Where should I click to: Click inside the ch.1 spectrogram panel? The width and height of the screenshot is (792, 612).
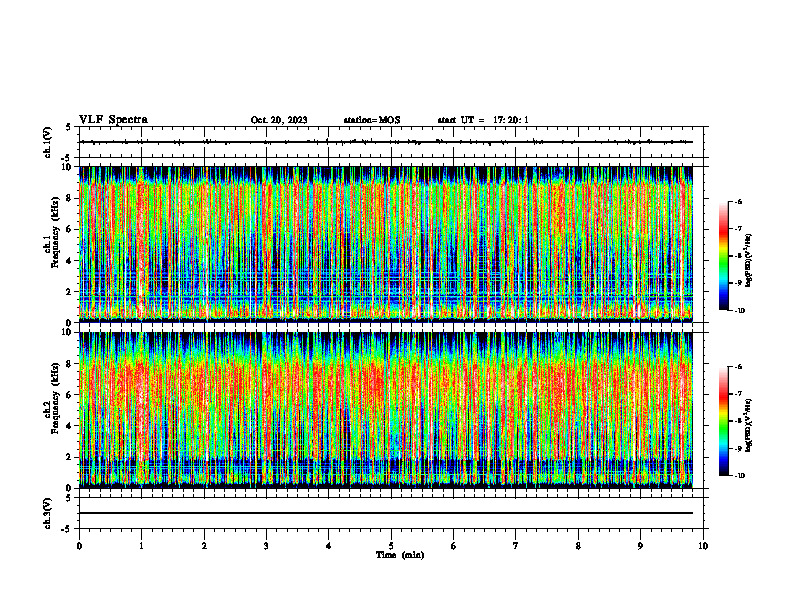click(x=386, y=244)
